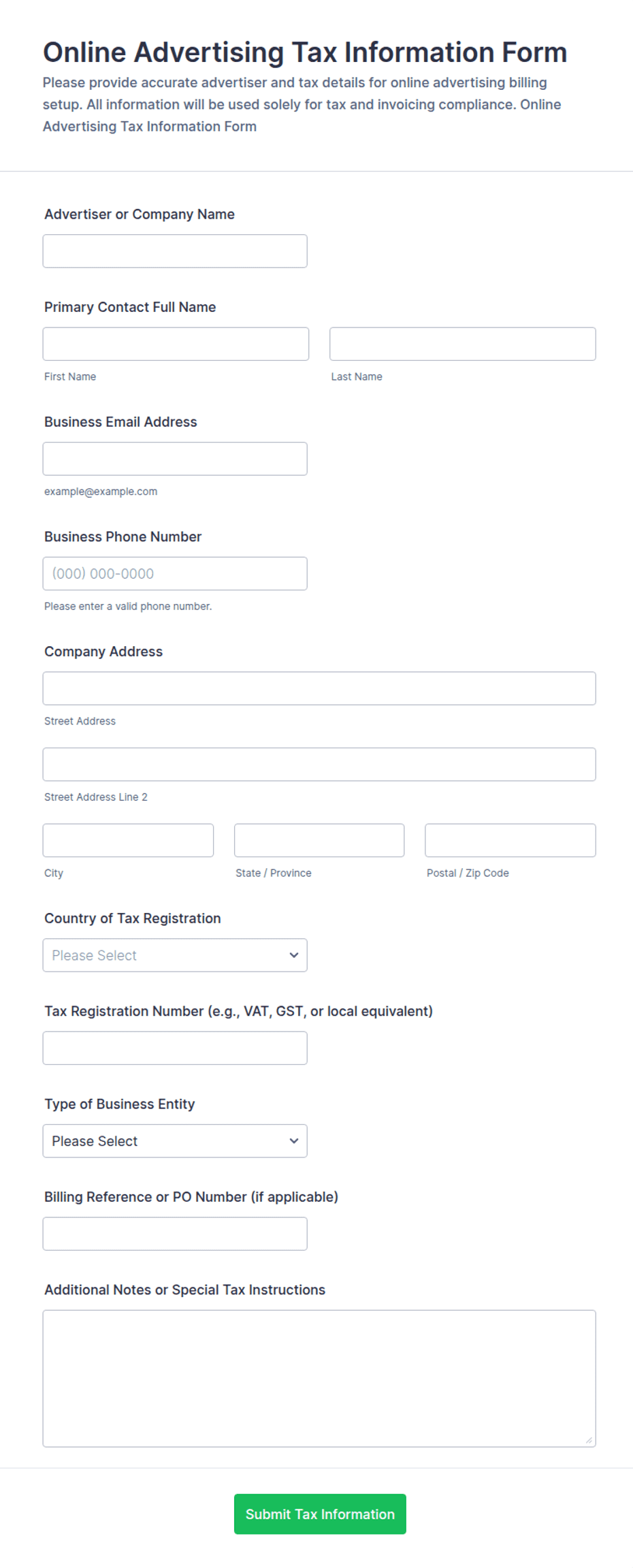Viewport: 633px width, 1568px height.
Task: Expand the Type of Business Entity dropdown
Action: (175, 1140)
